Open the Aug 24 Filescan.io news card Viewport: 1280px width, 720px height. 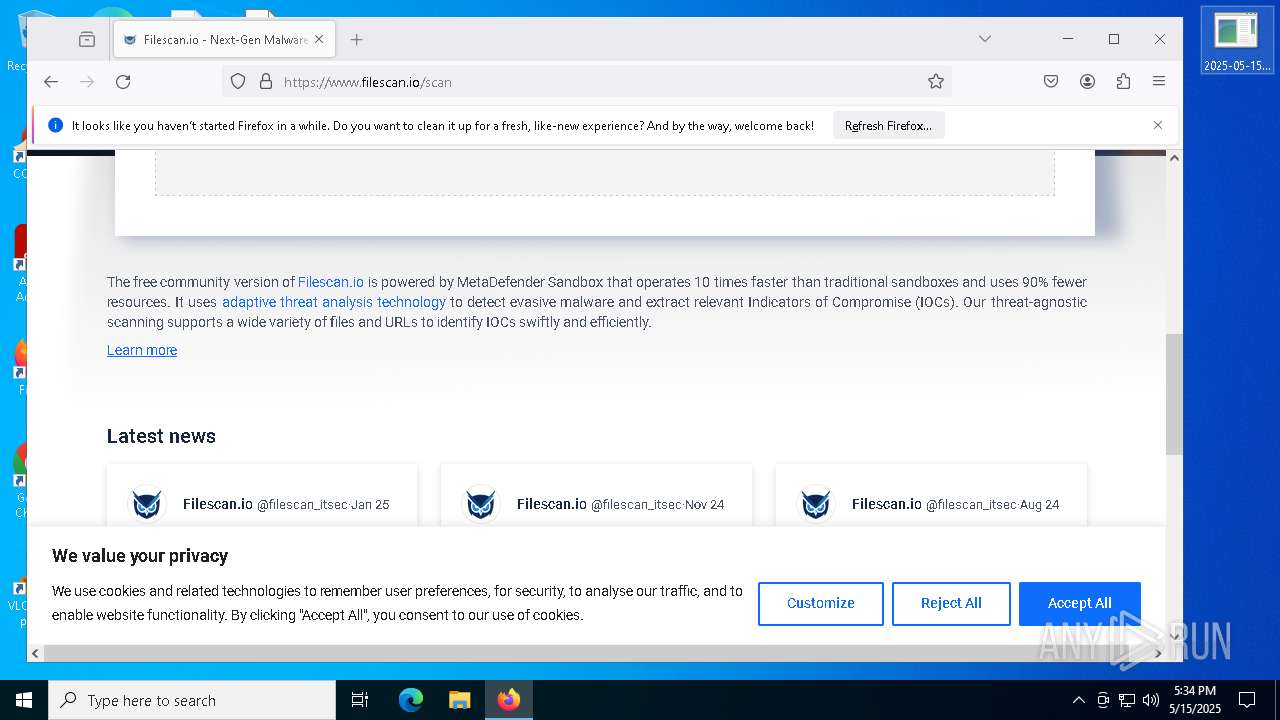point(931,496)
